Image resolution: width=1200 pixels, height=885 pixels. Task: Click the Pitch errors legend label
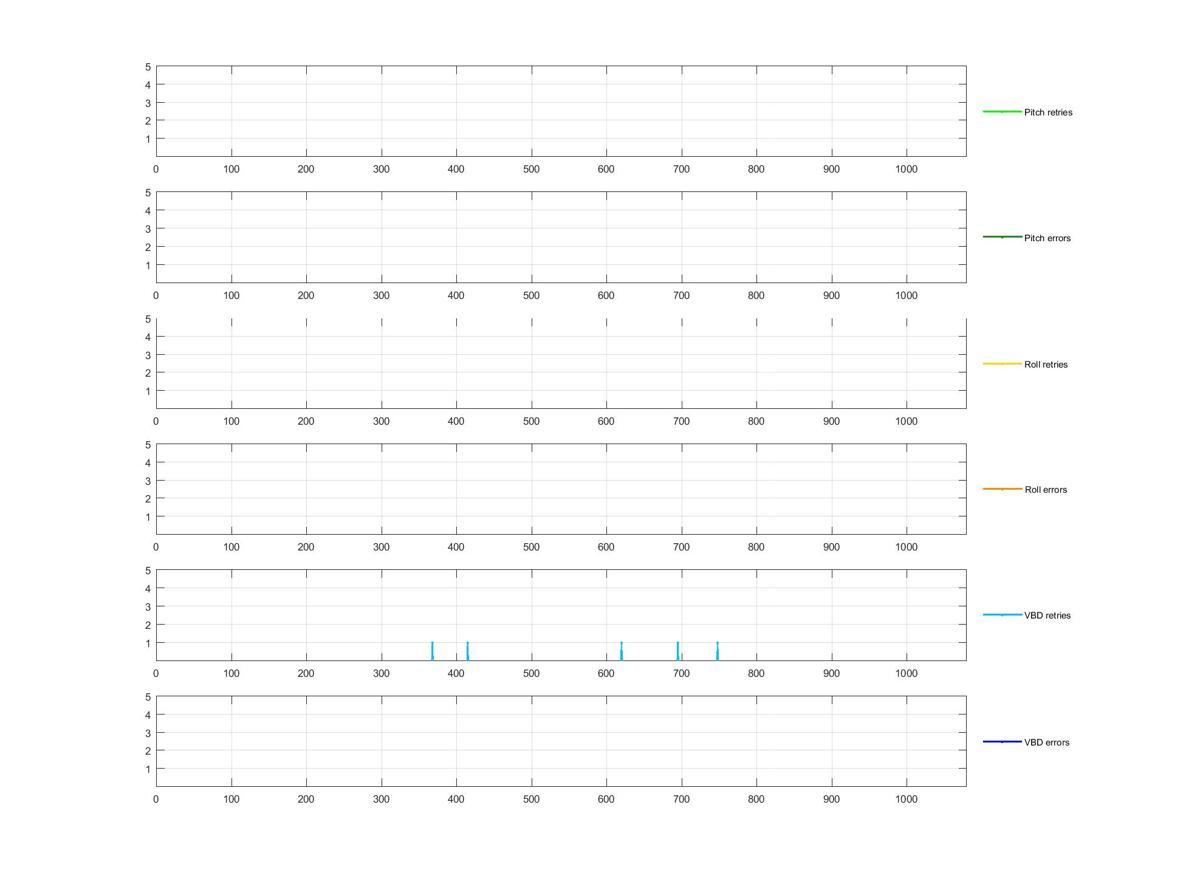[1047, 238]
